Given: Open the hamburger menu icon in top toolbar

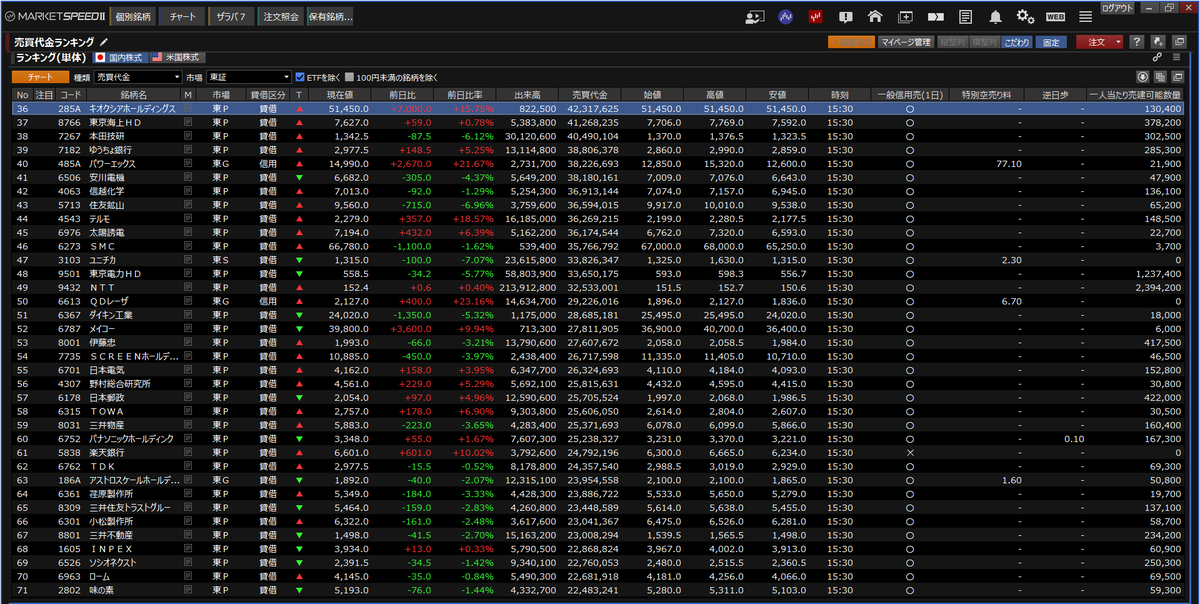Looking at the screenshot, I should pos(1085,17).
